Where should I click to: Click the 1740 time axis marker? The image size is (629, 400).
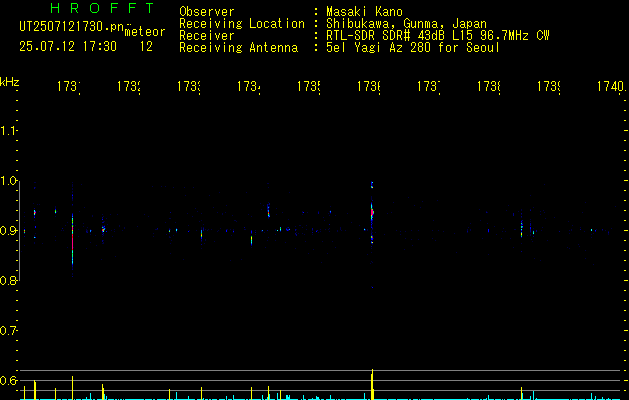pyautogui.click(x=611, y=87)
